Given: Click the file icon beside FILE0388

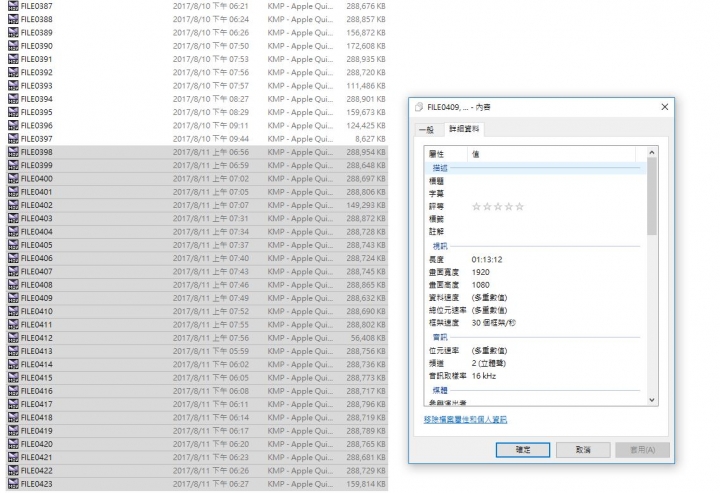Looking at the screenshot, I should coord(13,19).
